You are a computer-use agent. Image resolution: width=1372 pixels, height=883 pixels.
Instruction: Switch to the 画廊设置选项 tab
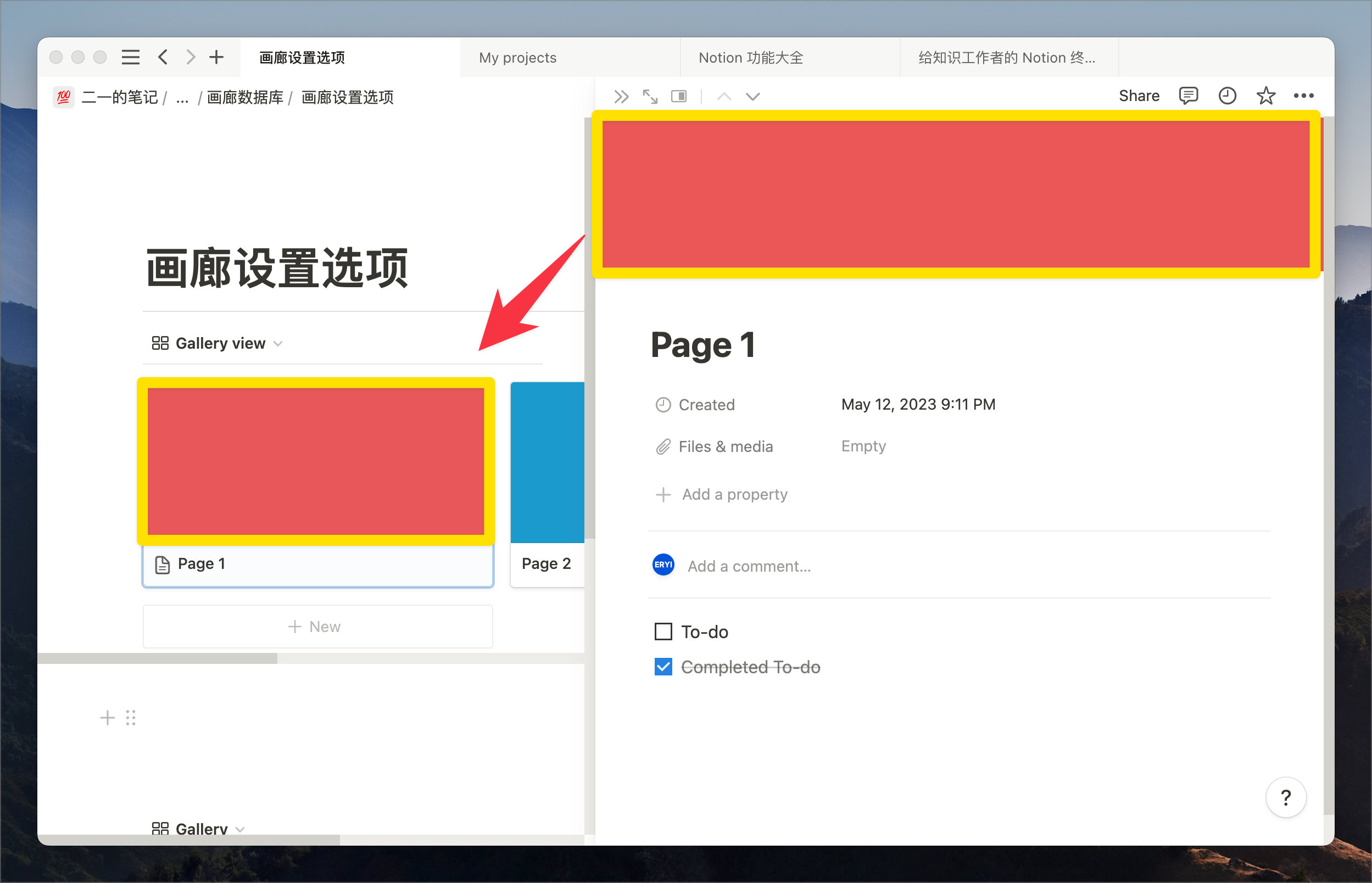click(350, 57)
